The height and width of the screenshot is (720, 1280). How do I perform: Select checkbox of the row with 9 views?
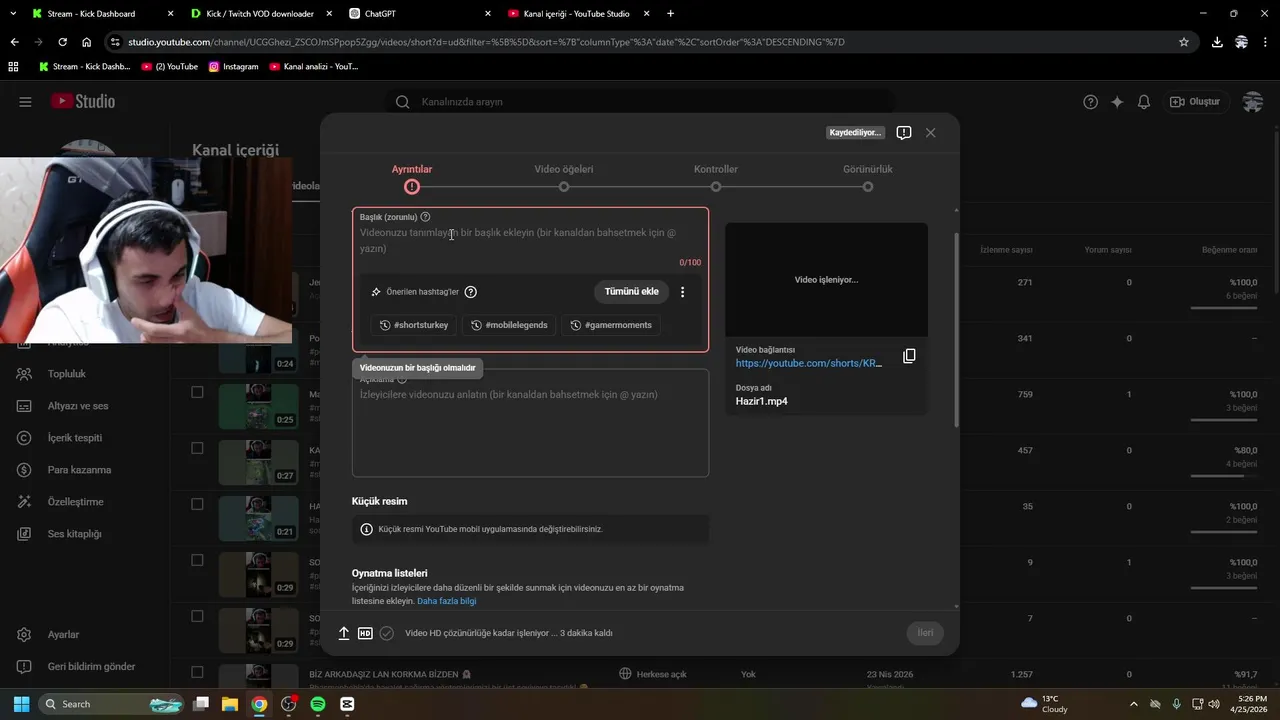pos(197,560)
